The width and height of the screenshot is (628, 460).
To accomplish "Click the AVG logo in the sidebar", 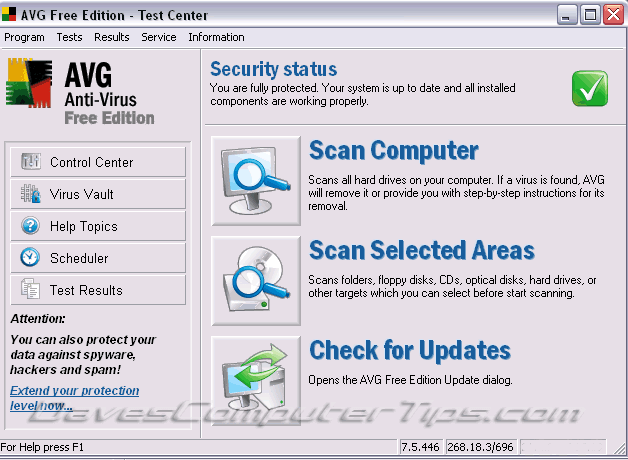I will point(29,83).
